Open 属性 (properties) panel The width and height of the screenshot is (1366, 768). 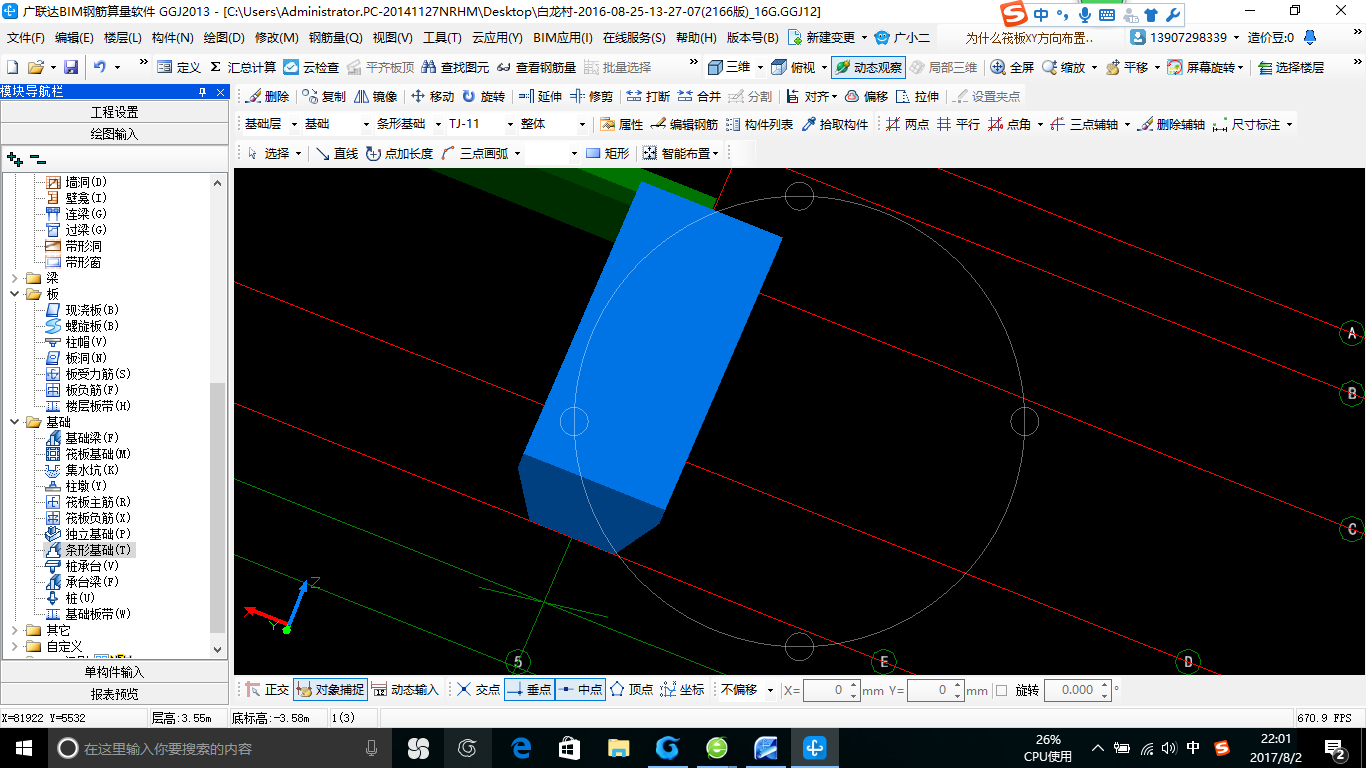pyautogui.click(x=621, y=125)
